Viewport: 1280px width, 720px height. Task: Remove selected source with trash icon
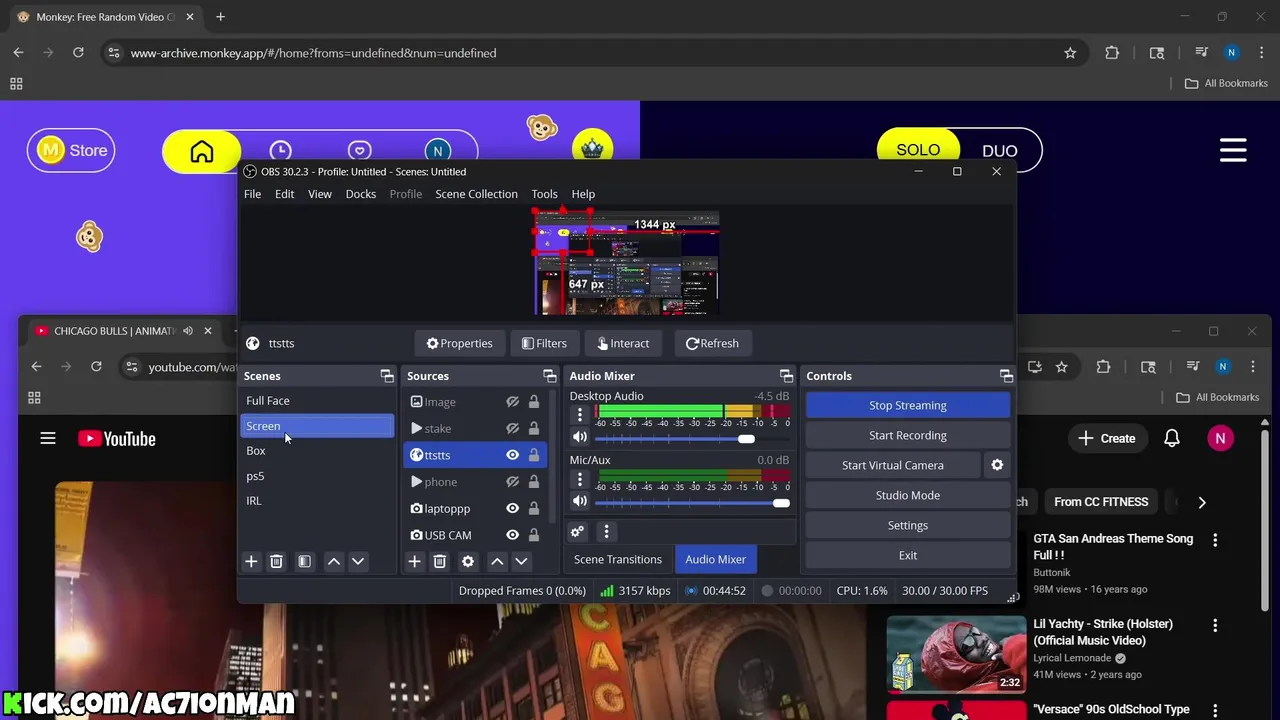coord(439,562)
